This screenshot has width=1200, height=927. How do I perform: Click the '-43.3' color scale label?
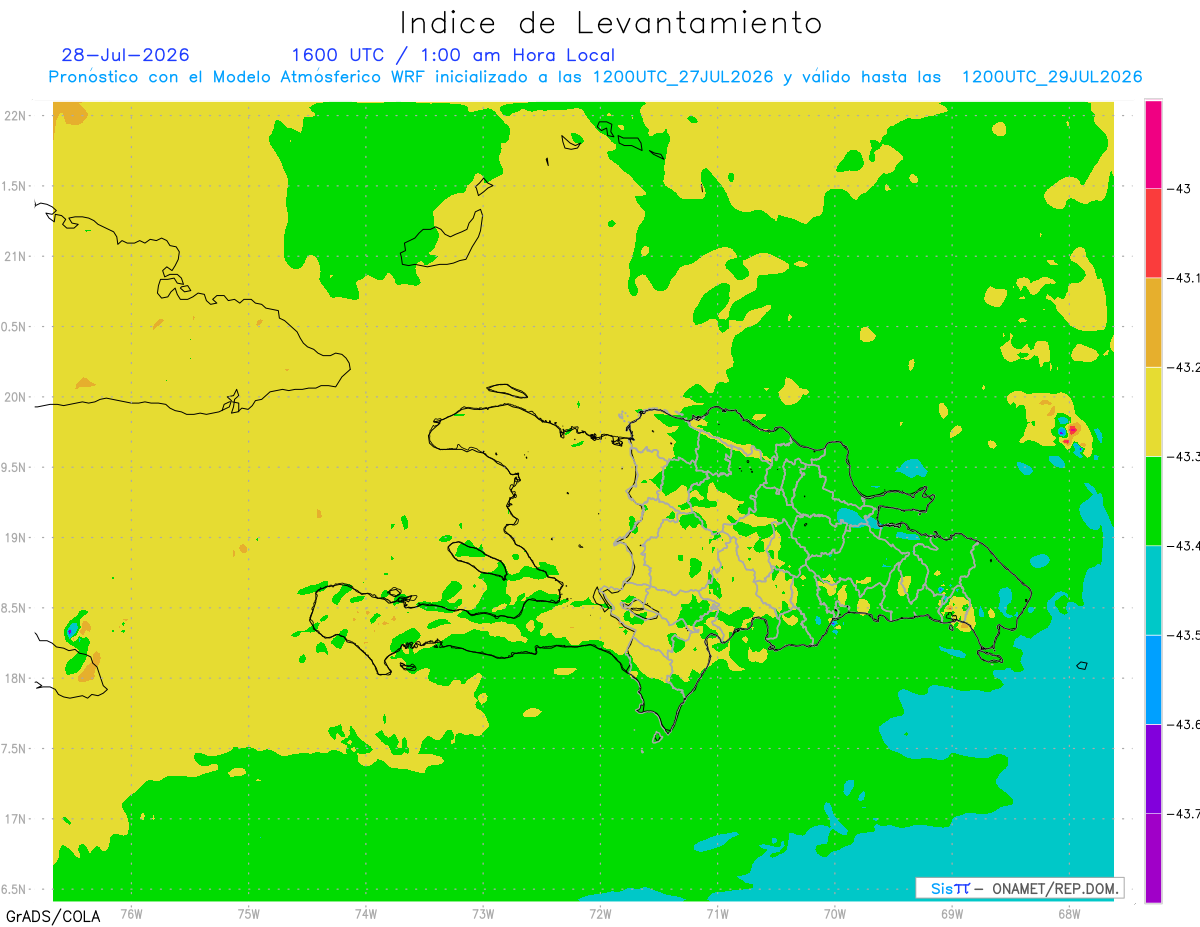(1182, 456)
